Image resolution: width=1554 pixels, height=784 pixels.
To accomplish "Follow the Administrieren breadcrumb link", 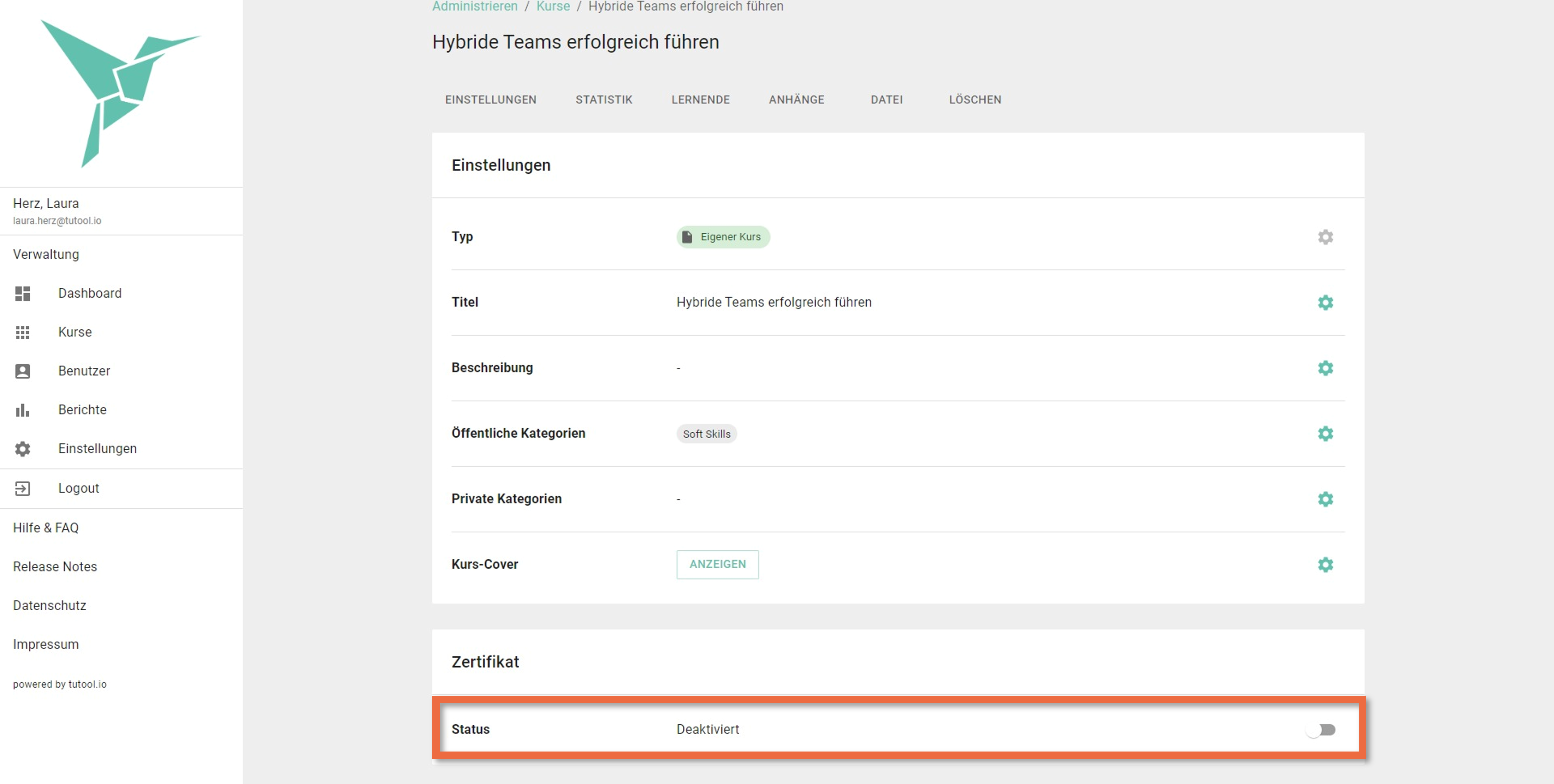I will click(475, 7).
